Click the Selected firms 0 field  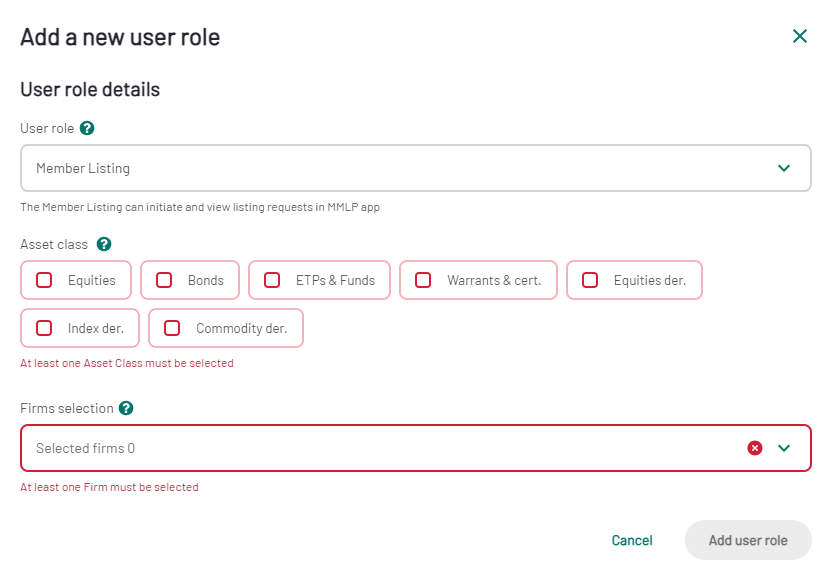click(x=416, y=448)
